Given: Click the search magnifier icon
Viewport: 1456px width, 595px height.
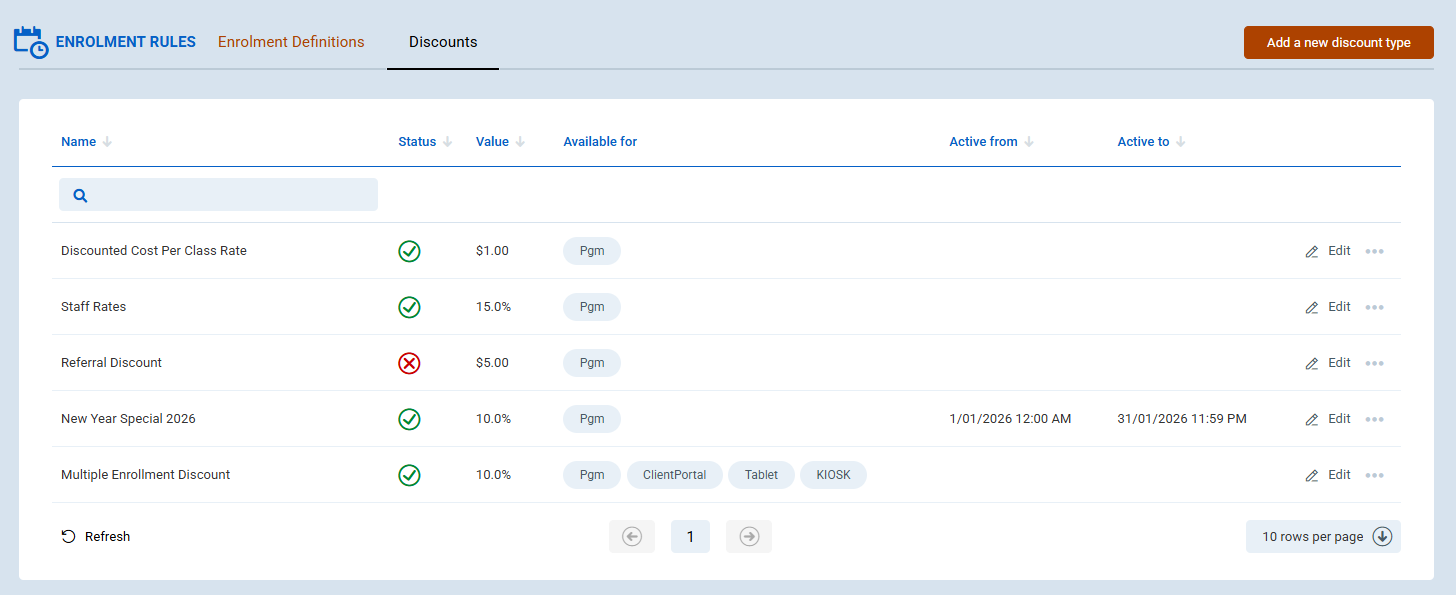Looking at the screenshot, I should (81, 195).
